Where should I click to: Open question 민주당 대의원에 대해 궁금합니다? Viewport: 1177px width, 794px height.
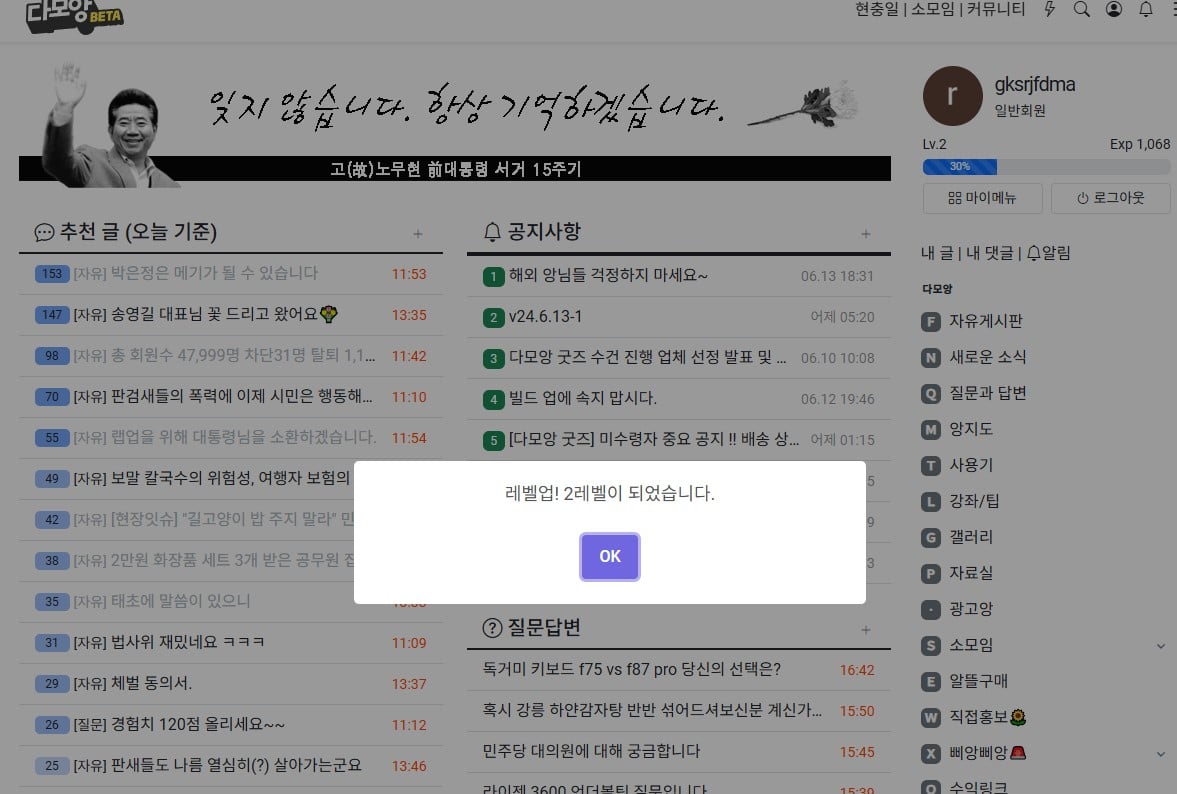pyautogui.click(x=592, y=751)
